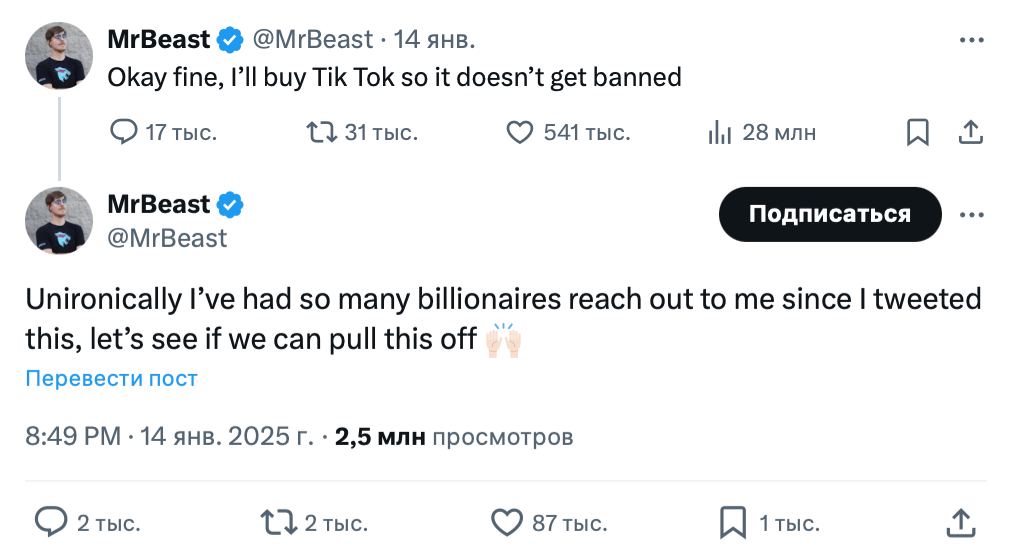1012x560 pixels.
Task: Click Перевести пост translate link
Action: (111, 379)
